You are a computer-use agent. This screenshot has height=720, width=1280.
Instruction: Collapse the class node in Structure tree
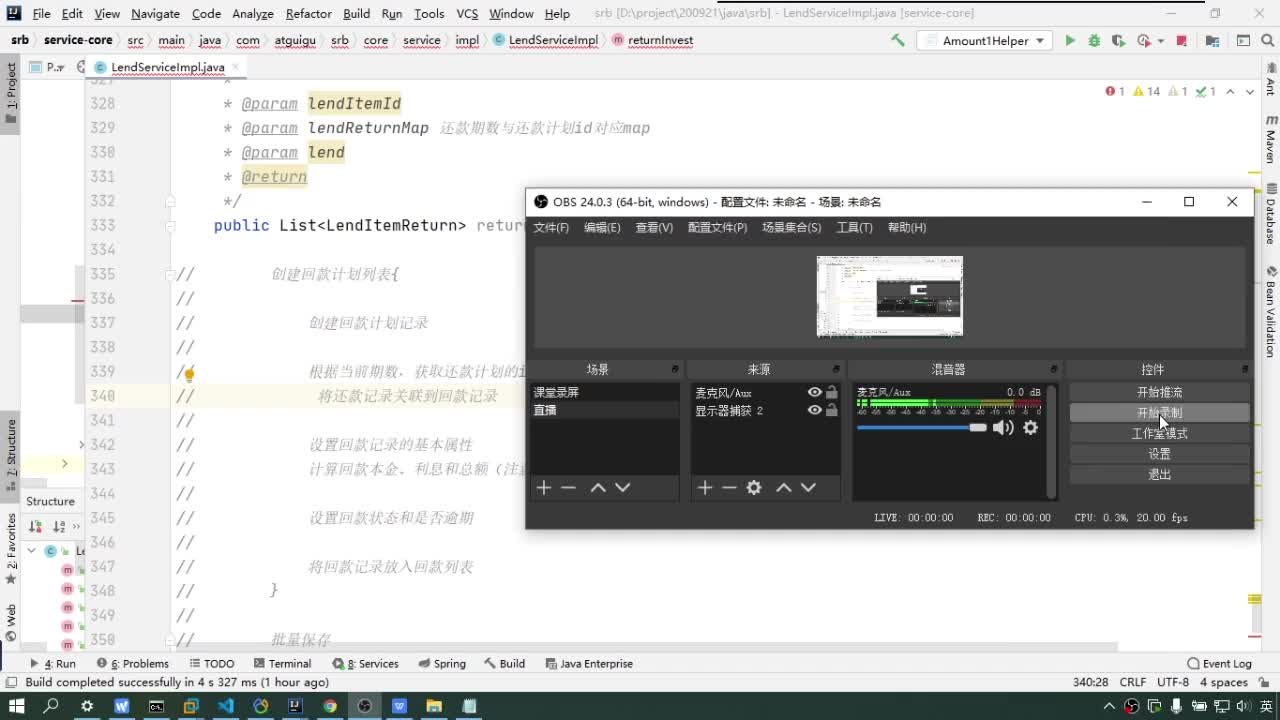pyautogui.click(x=32, y=551)
